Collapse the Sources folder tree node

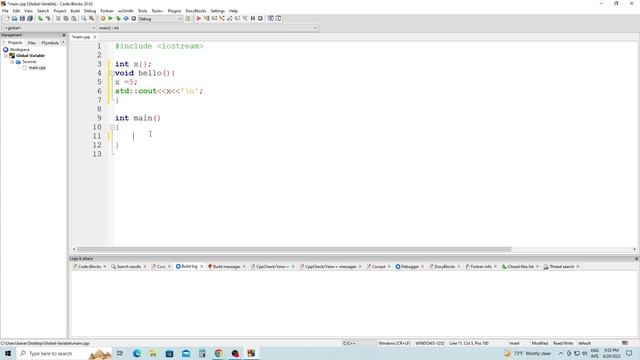pos(12,62)
